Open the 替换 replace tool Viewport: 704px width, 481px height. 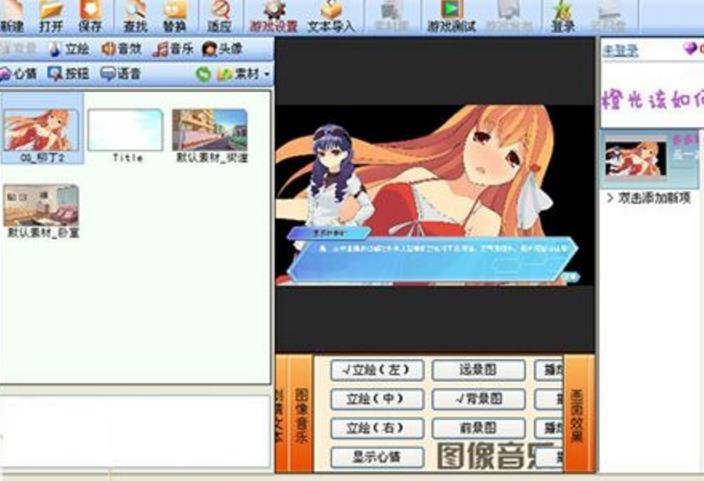175,16
